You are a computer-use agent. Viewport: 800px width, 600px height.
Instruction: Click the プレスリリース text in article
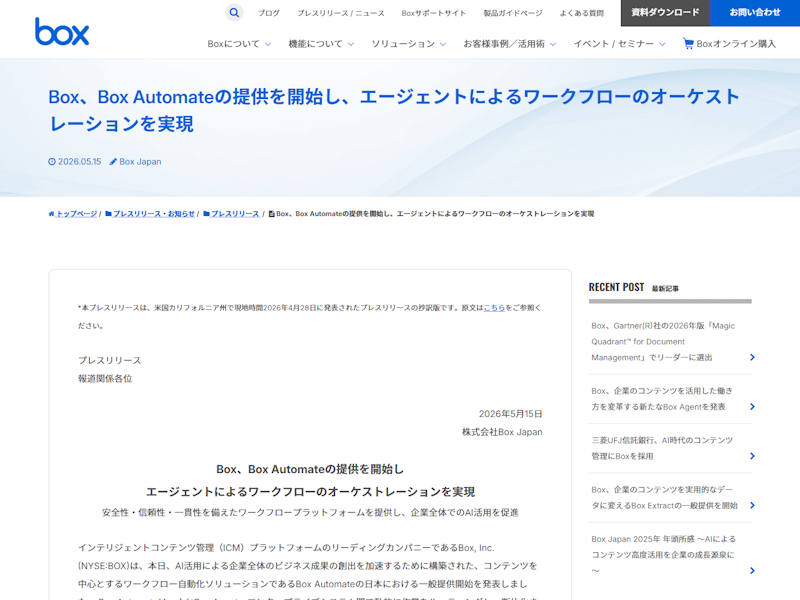point(110,360)
